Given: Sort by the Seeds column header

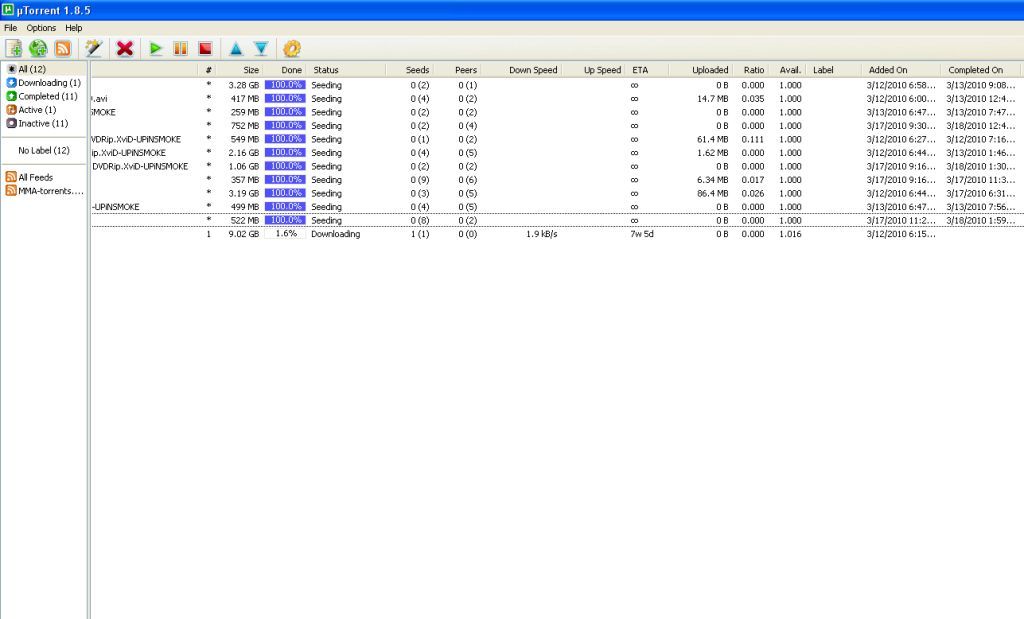Looking at the screenshot, I should 409,70.
